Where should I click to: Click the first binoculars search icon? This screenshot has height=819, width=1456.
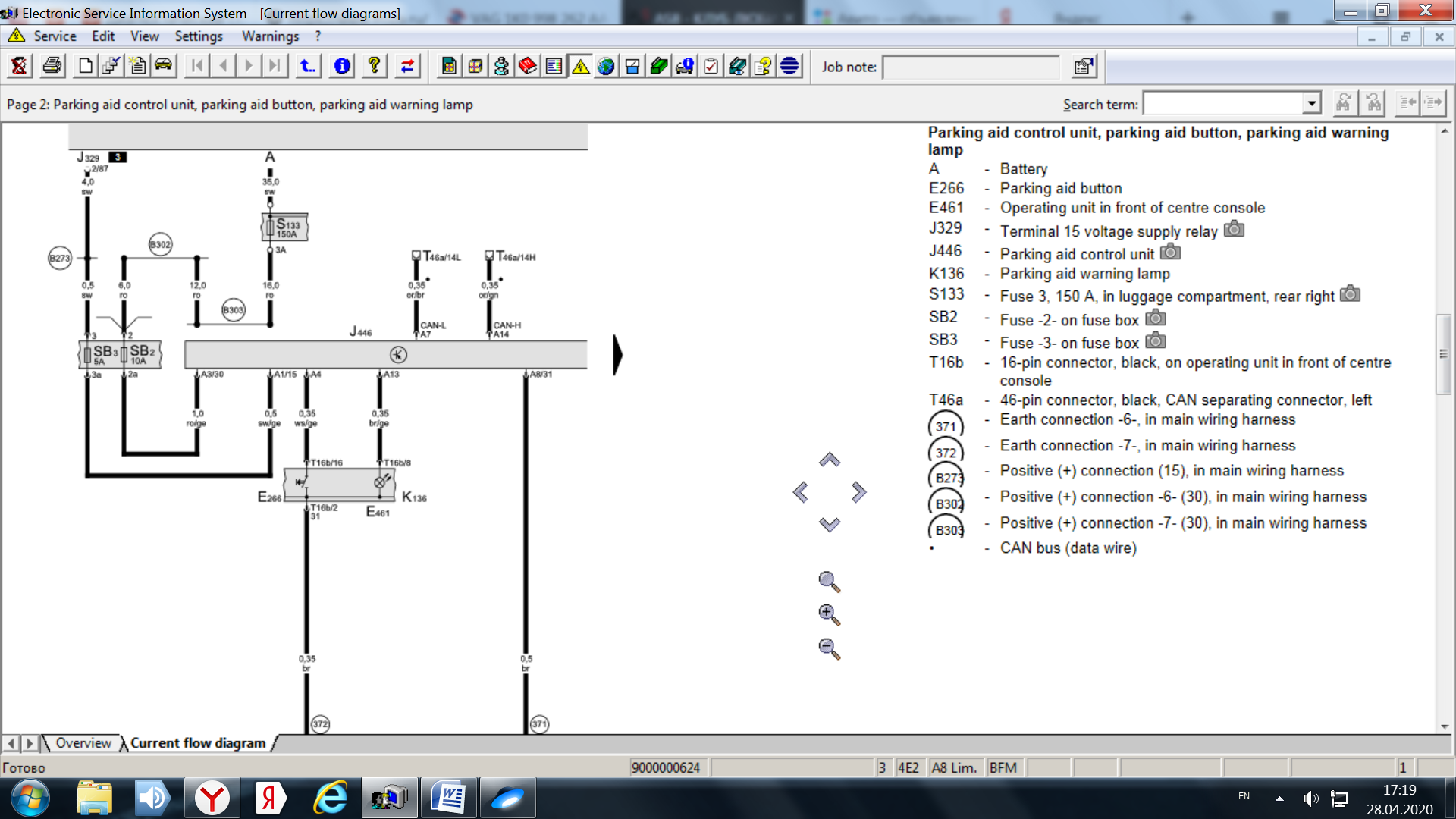tap(1343, 103)
